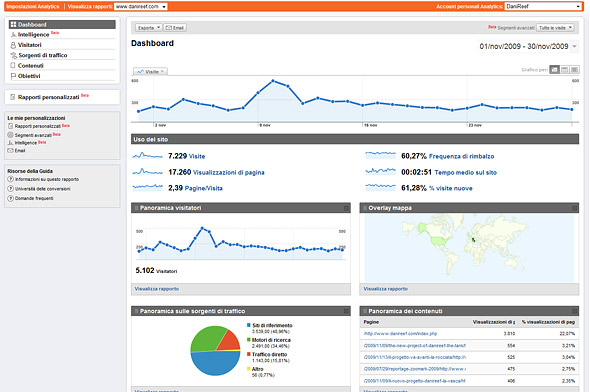
Task: Open Frequenza di rimbalzo link
Action: (x=461, y=156)
